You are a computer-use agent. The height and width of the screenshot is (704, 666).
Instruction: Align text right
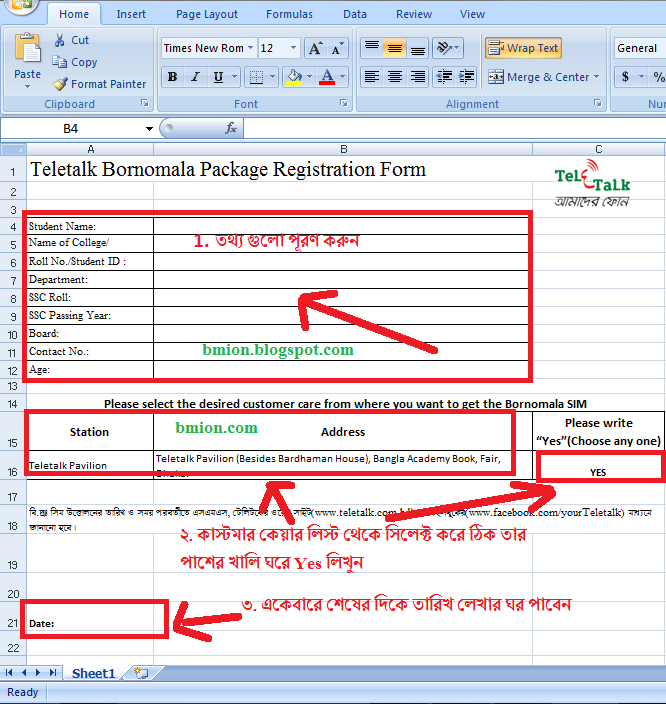(418, 77)
